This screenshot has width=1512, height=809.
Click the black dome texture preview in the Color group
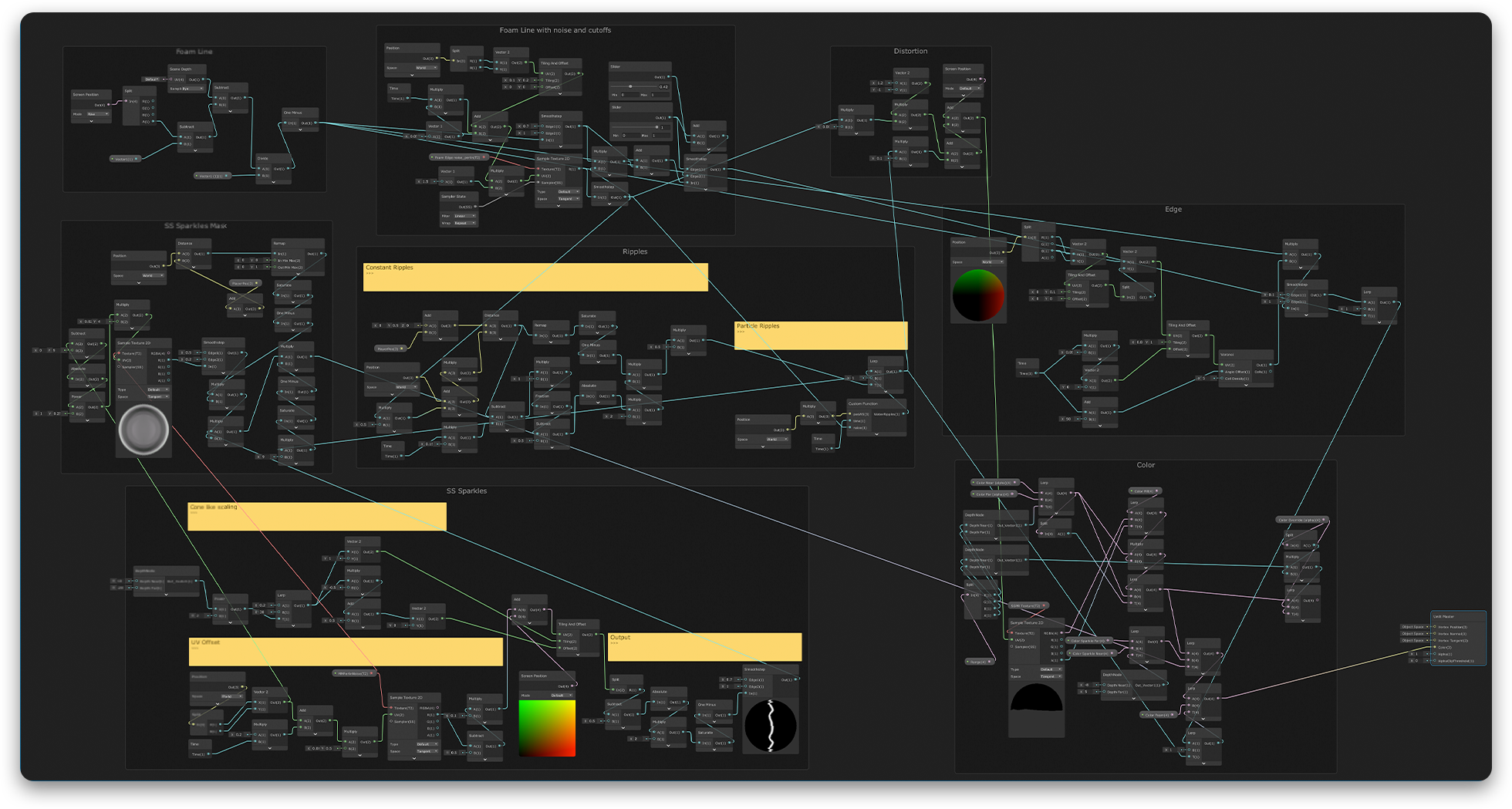pyautogui.click(x=1037, y=708)
